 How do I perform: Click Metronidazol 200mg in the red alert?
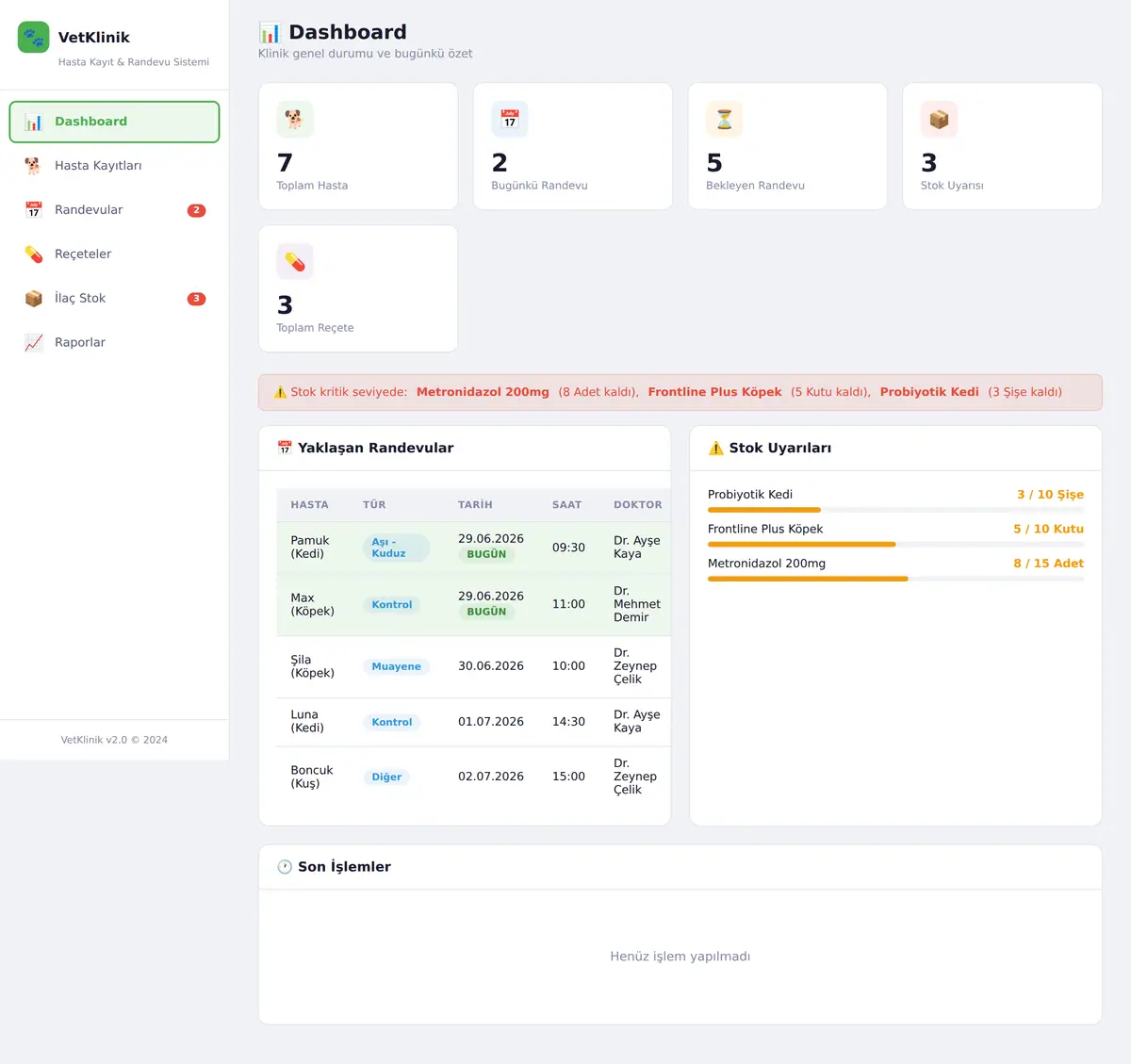click(483, 392)
